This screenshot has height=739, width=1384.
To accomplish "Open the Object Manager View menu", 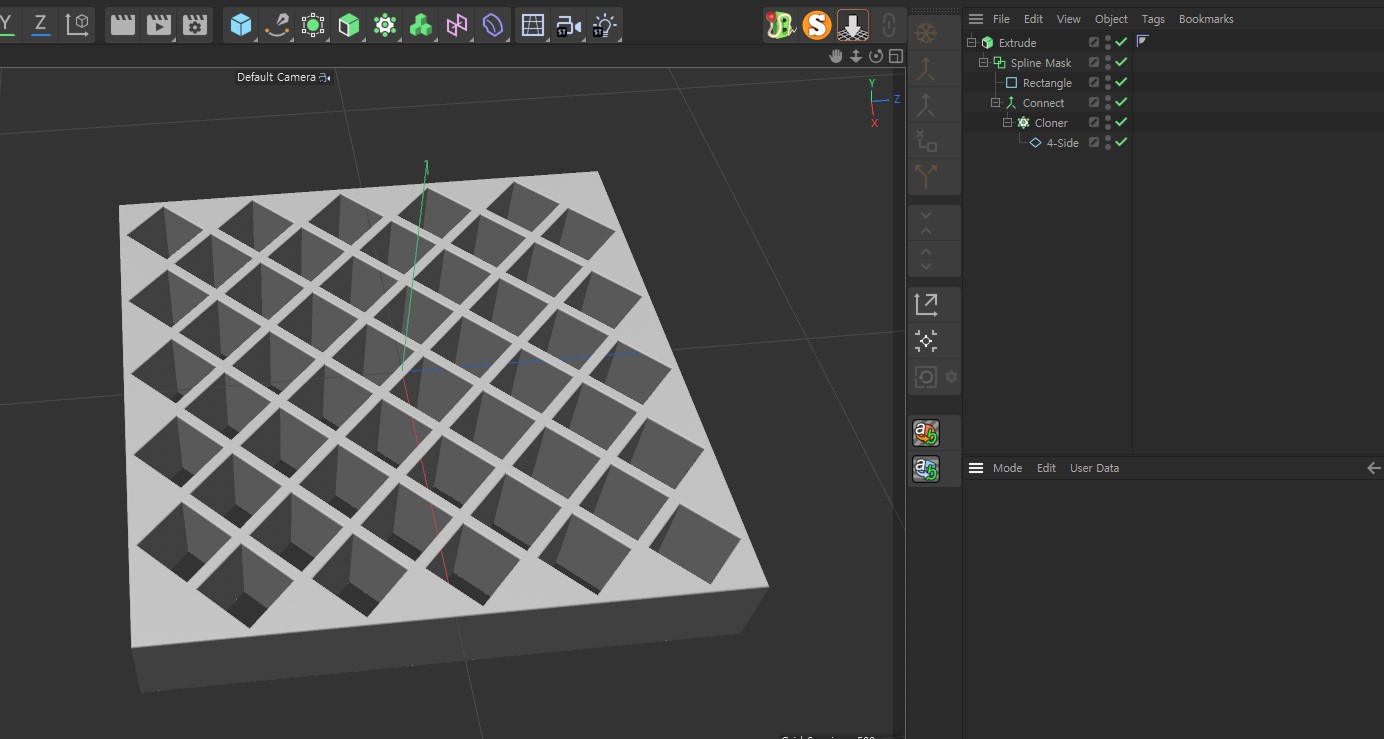I will point(1069,19).
